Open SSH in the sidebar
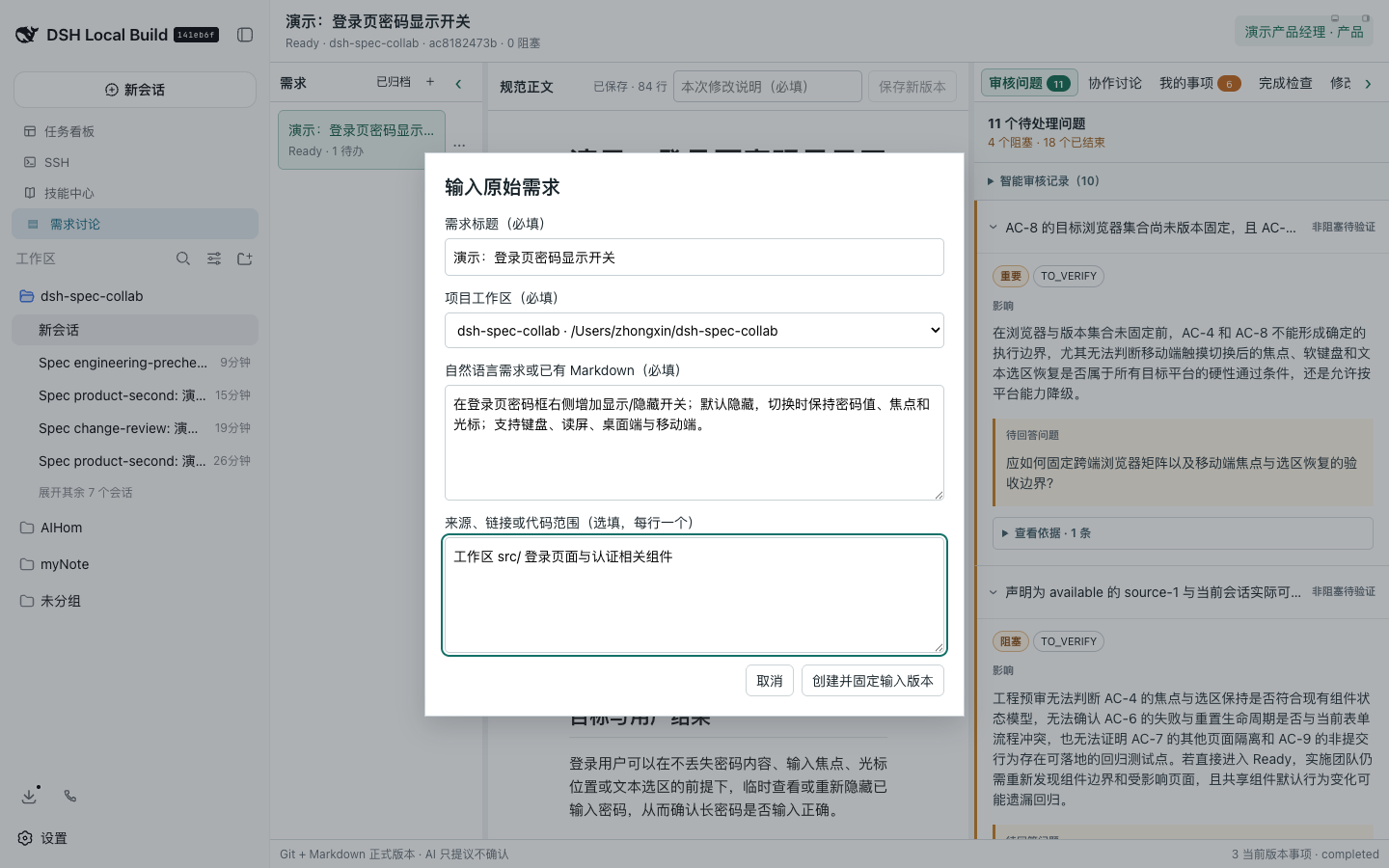This screenshot has height=868, width=1389. [x=135, y=162]
